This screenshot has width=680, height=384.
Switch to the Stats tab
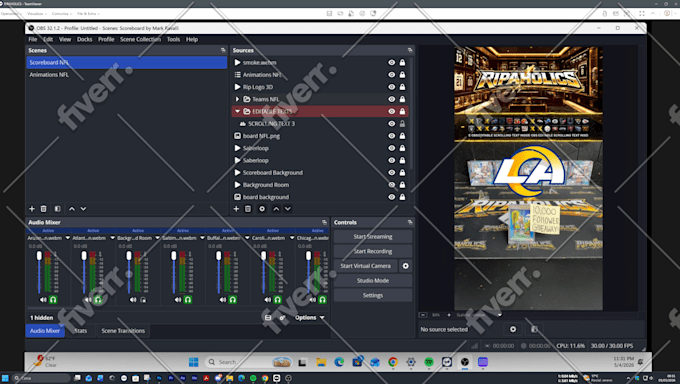(x=81, y=331)
